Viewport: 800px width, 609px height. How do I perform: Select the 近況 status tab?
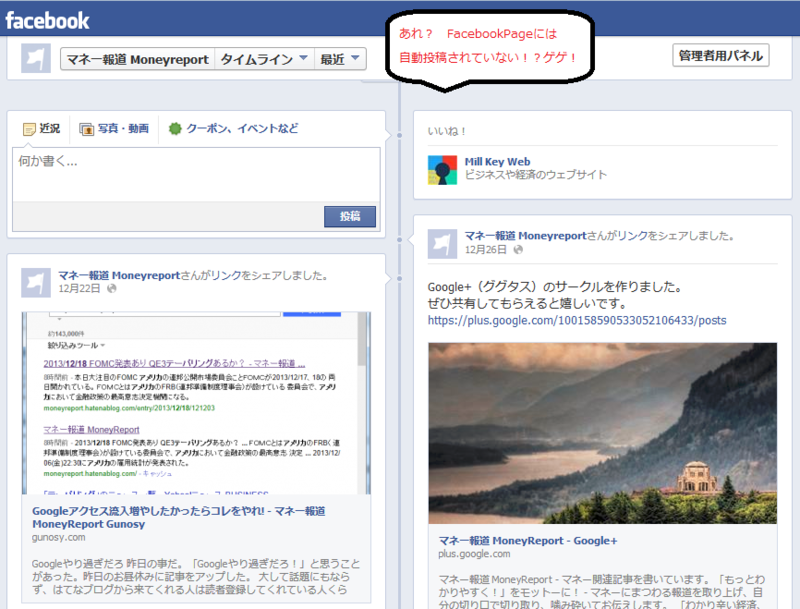[42, 129]
